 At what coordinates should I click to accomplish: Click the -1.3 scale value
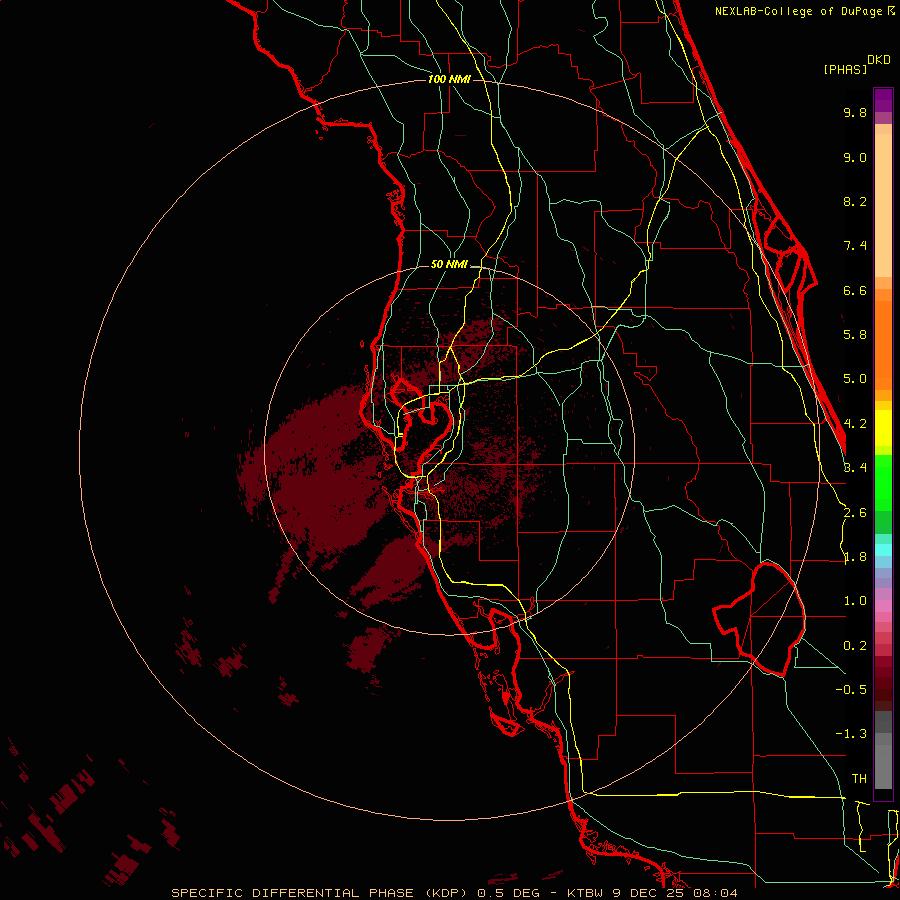[x=851, y=734]
